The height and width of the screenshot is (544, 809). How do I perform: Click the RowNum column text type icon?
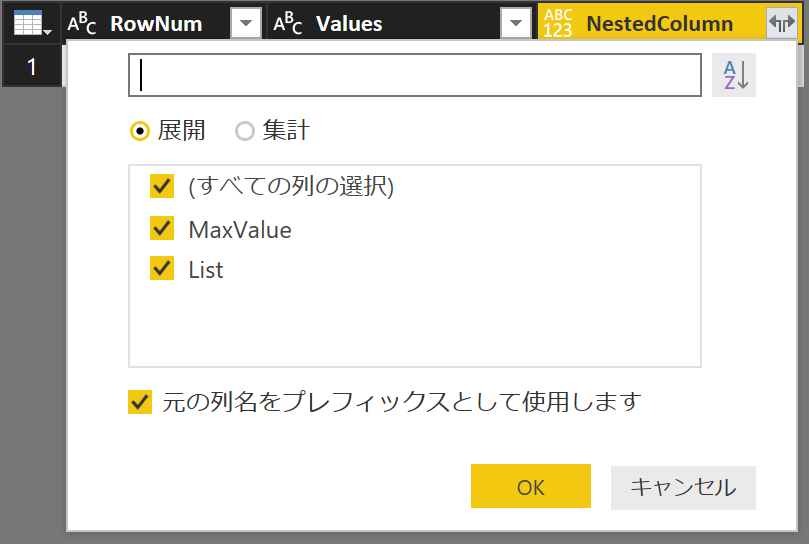(x=82, y=24)
